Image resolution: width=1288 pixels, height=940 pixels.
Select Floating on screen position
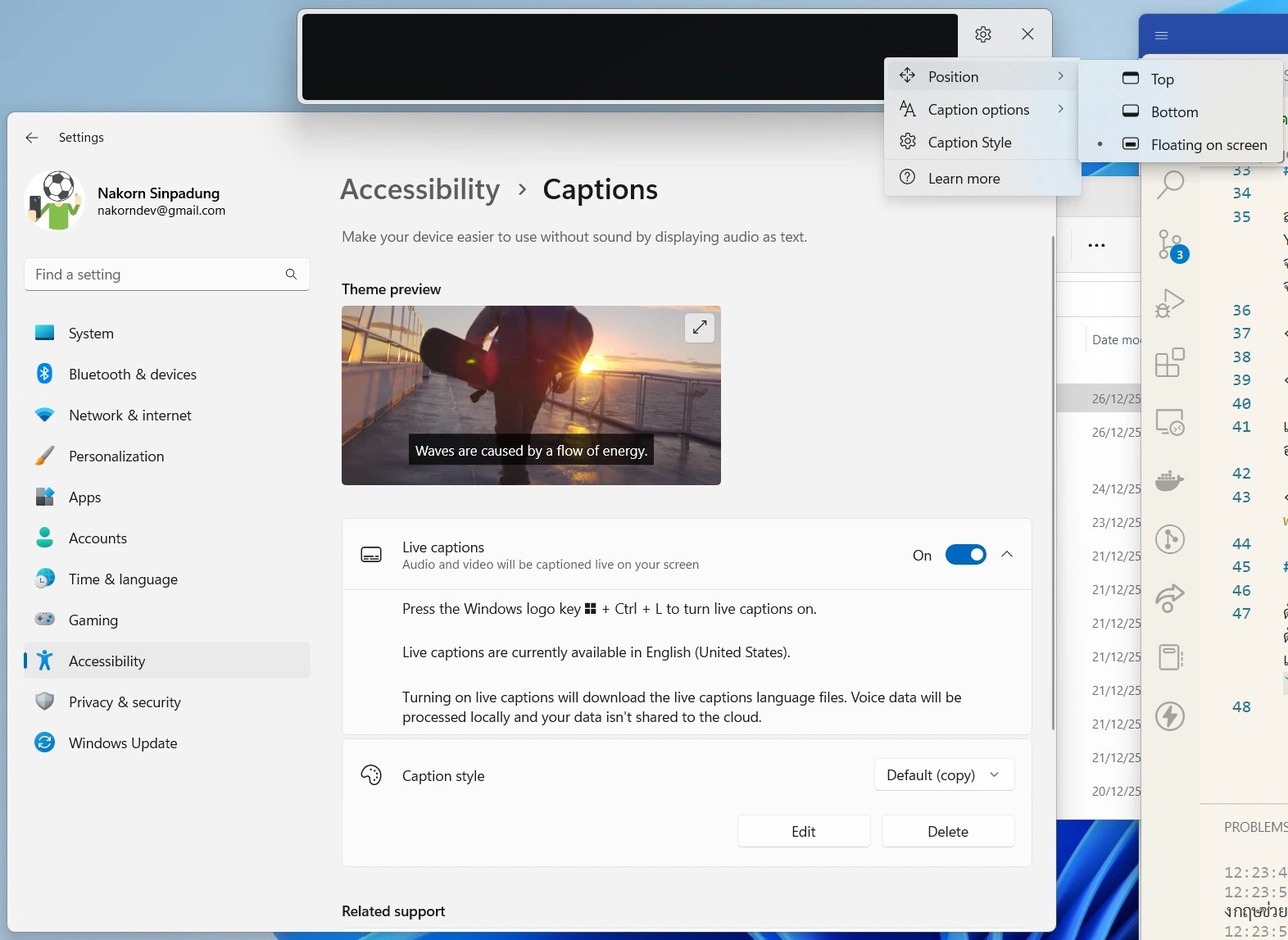1181,144
